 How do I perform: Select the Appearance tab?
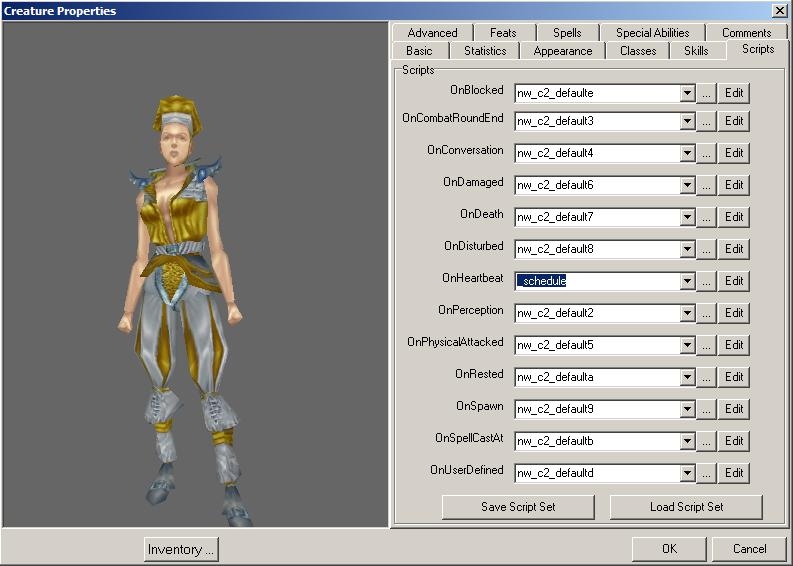[x=562, y=51]
